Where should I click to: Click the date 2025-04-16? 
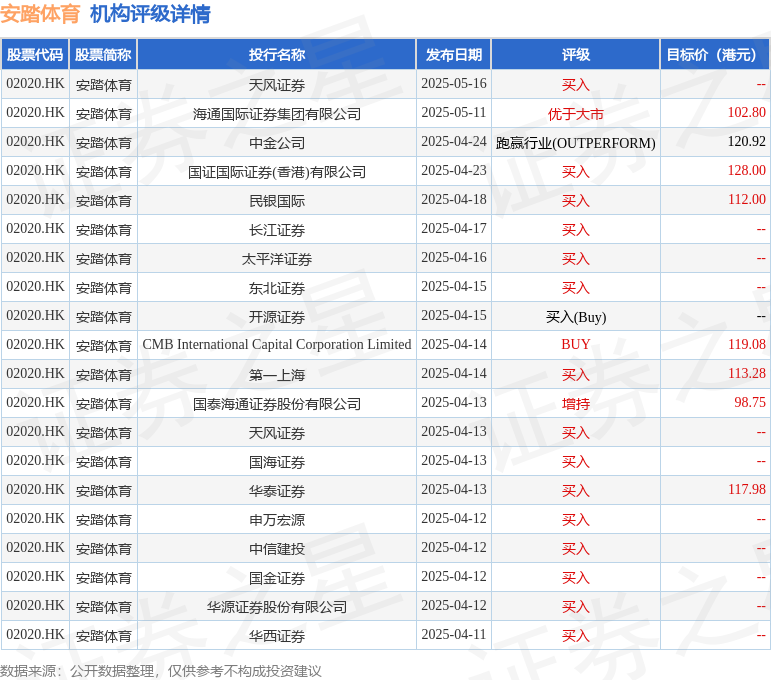tap(454, 258)
